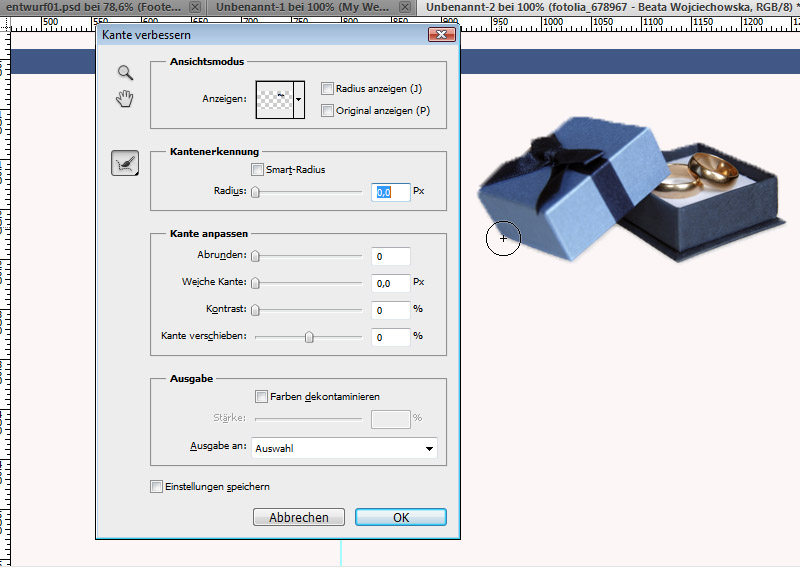This screenshot has height=568, width=800.
Task: Click the Kante verschieben slider handle
Action: tap(309, 338)
